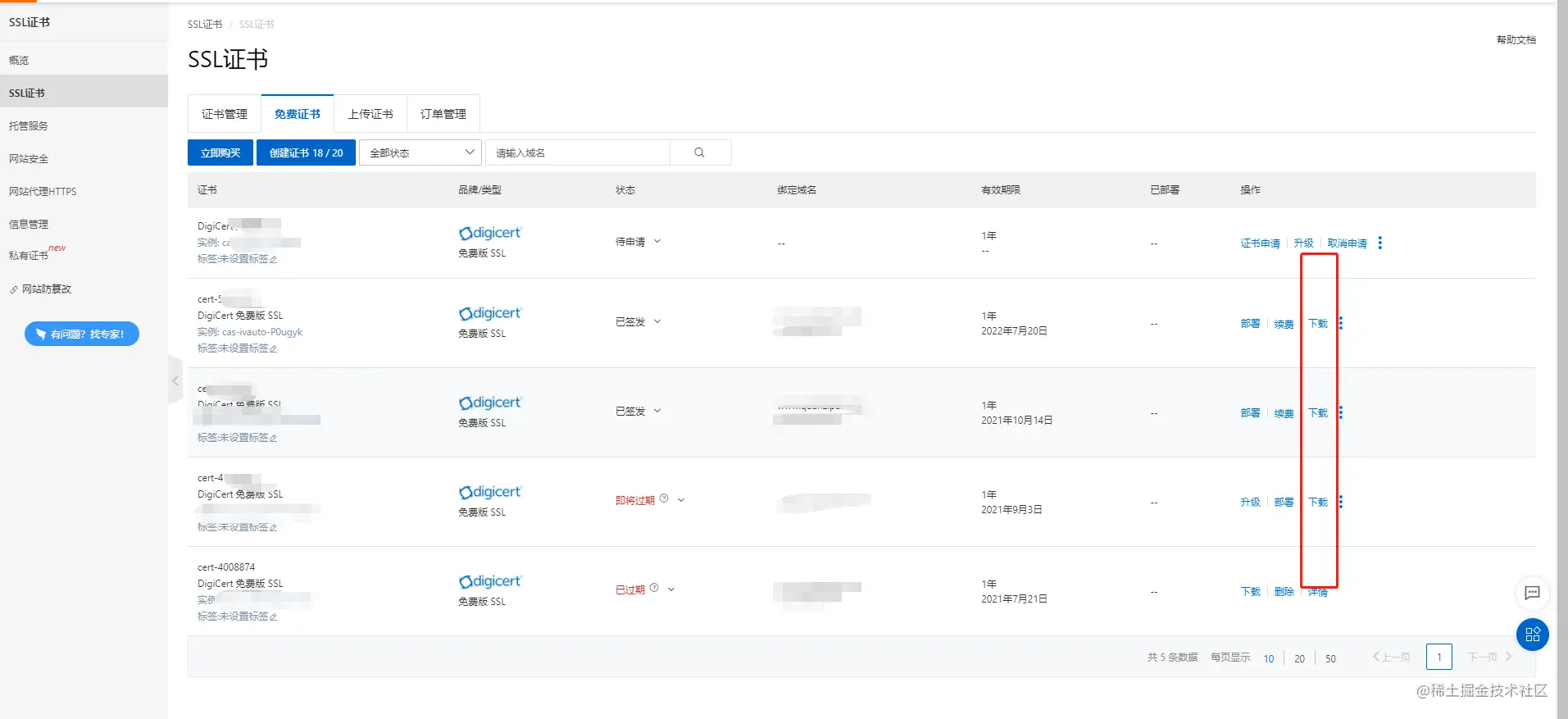Click the 立即购买 button
Screen dimensions: 1568x719
click(220, 152)
